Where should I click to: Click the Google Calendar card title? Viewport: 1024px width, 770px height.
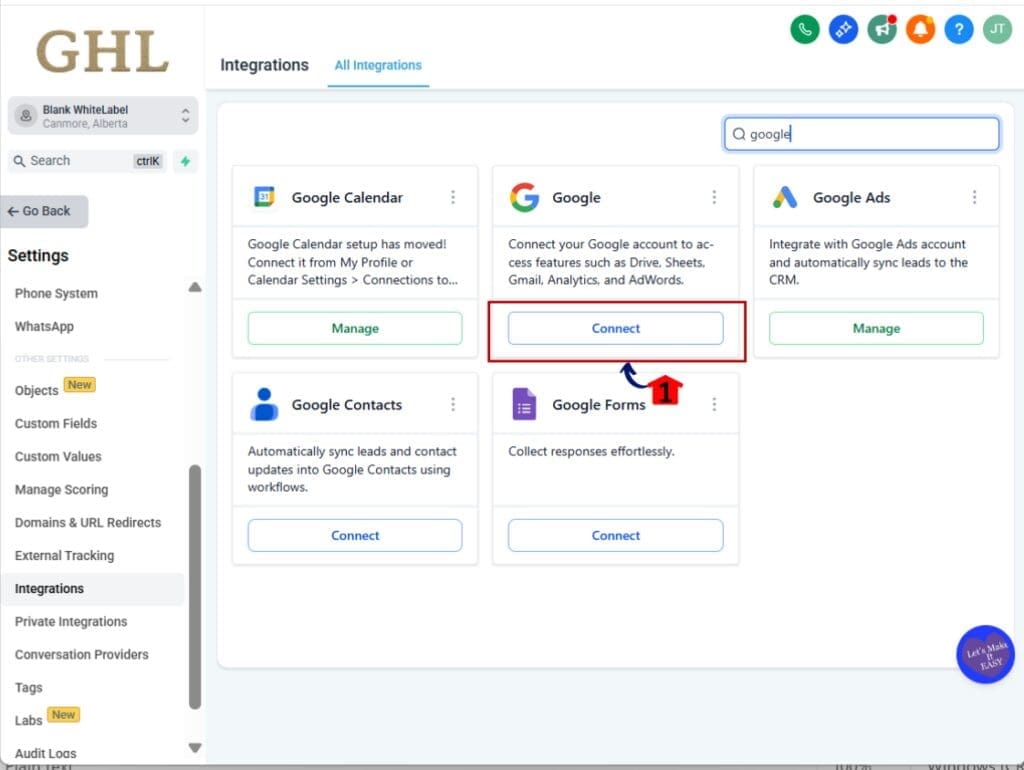(347, 197)
